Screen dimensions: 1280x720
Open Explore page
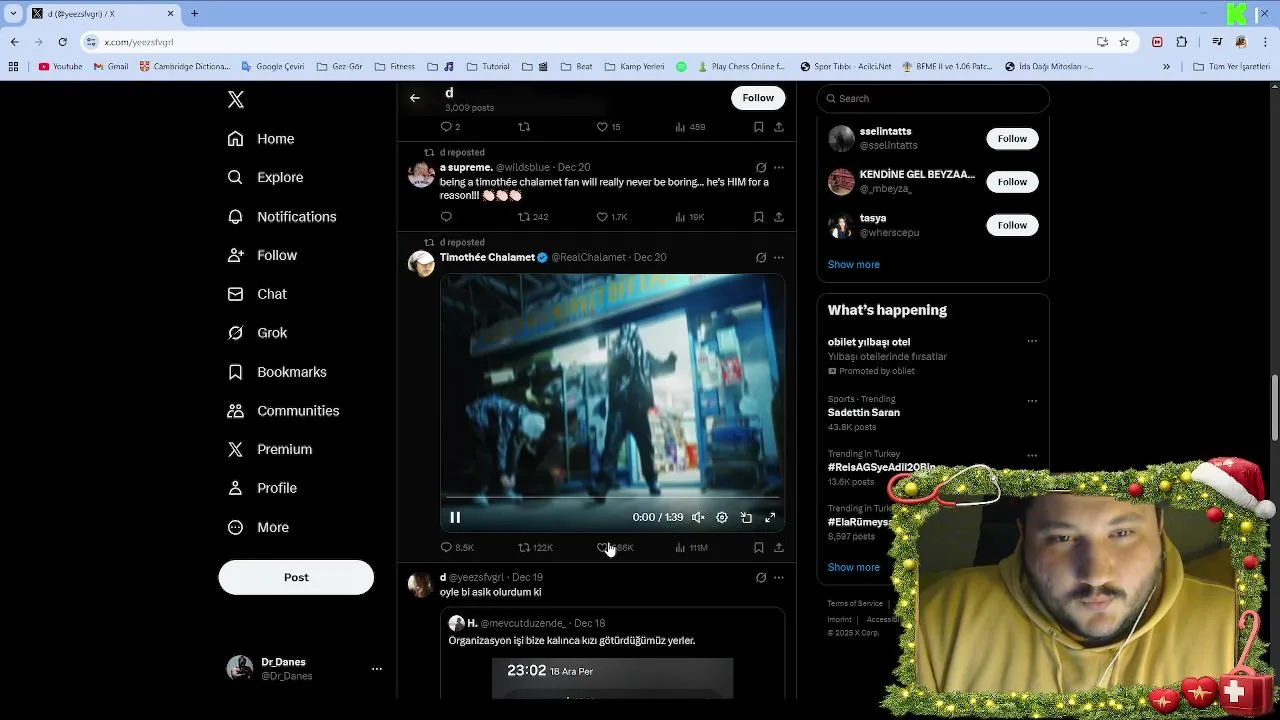265,177
